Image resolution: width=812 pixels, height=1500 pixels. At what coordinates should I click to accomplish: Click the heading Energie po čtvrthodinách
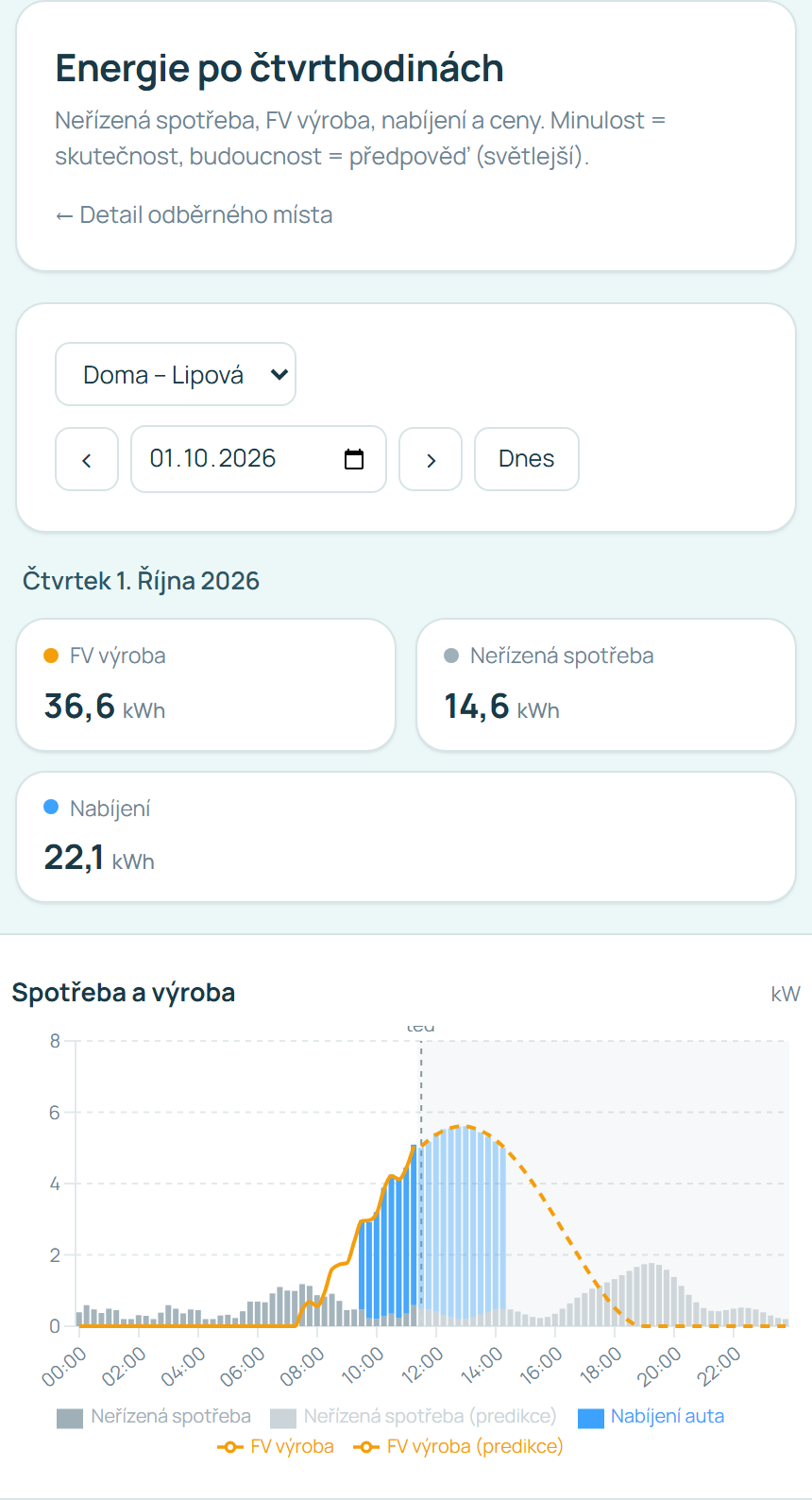[279, 68]
